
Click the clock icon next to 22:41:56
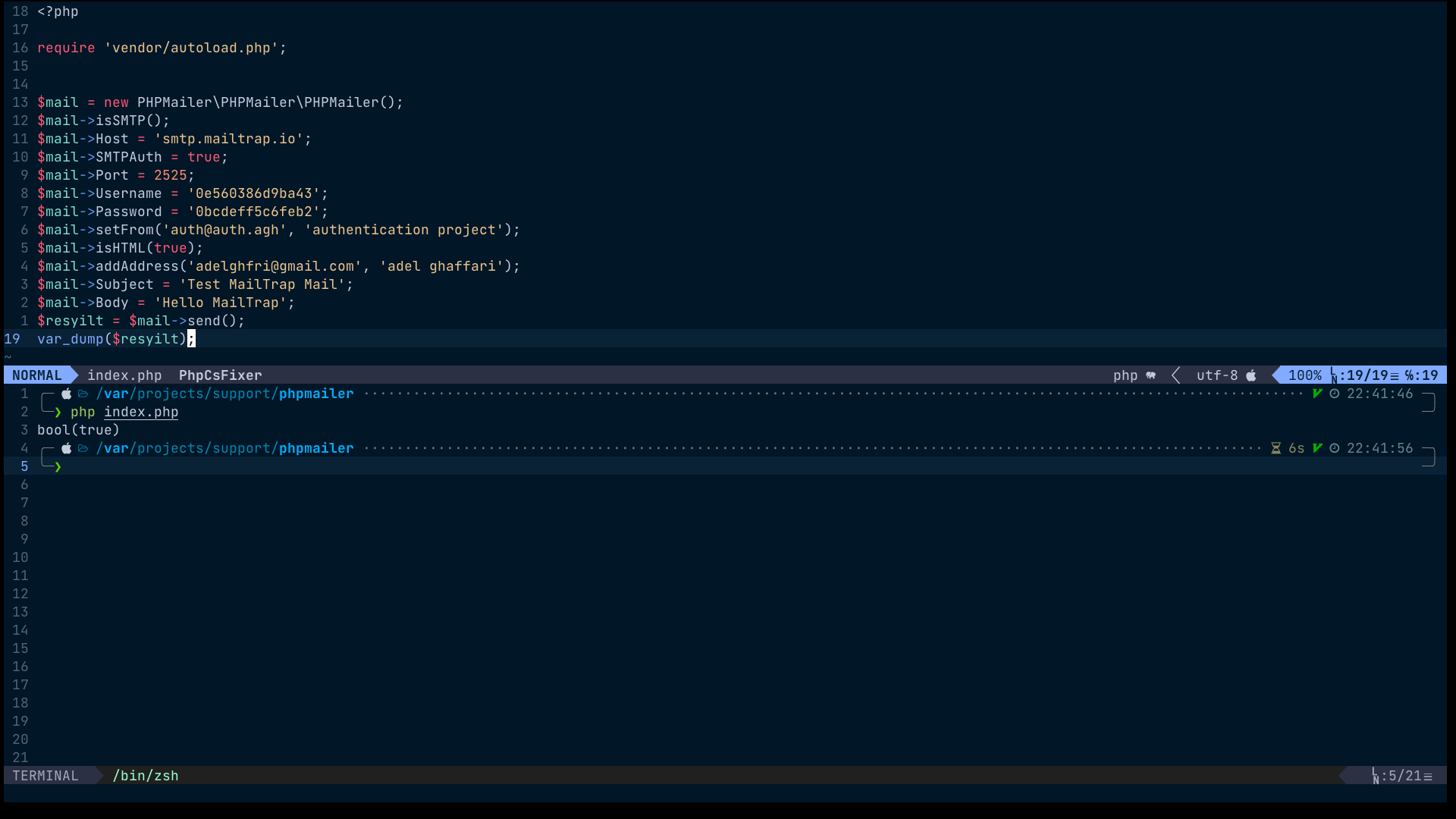click(1335, 448)
